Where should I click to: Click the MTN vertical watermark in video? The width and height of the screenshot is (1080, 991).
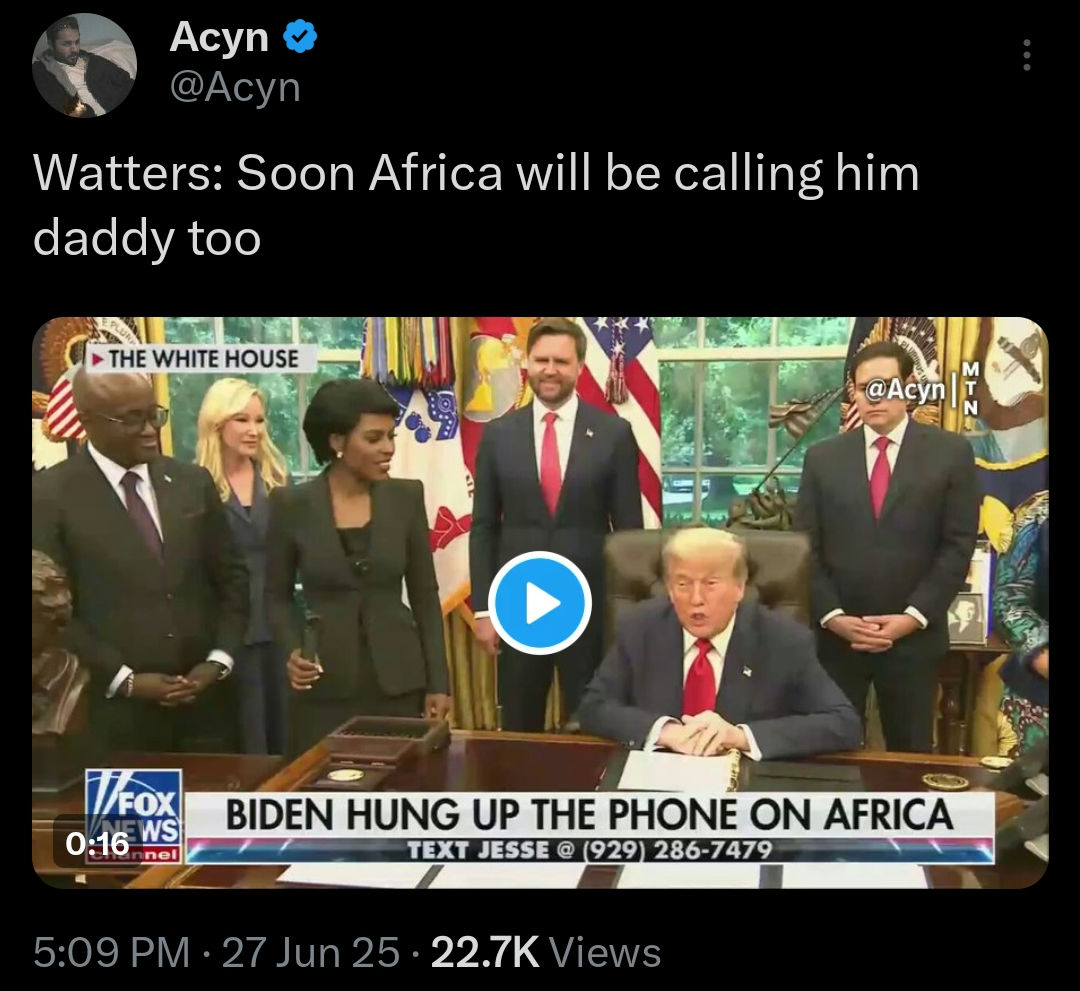(970, 388)
